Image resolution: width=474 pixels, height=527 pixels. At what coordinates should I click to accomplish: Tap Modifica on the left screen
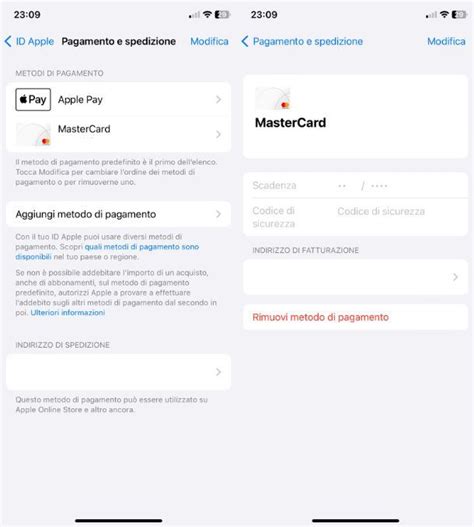(209, 41)
